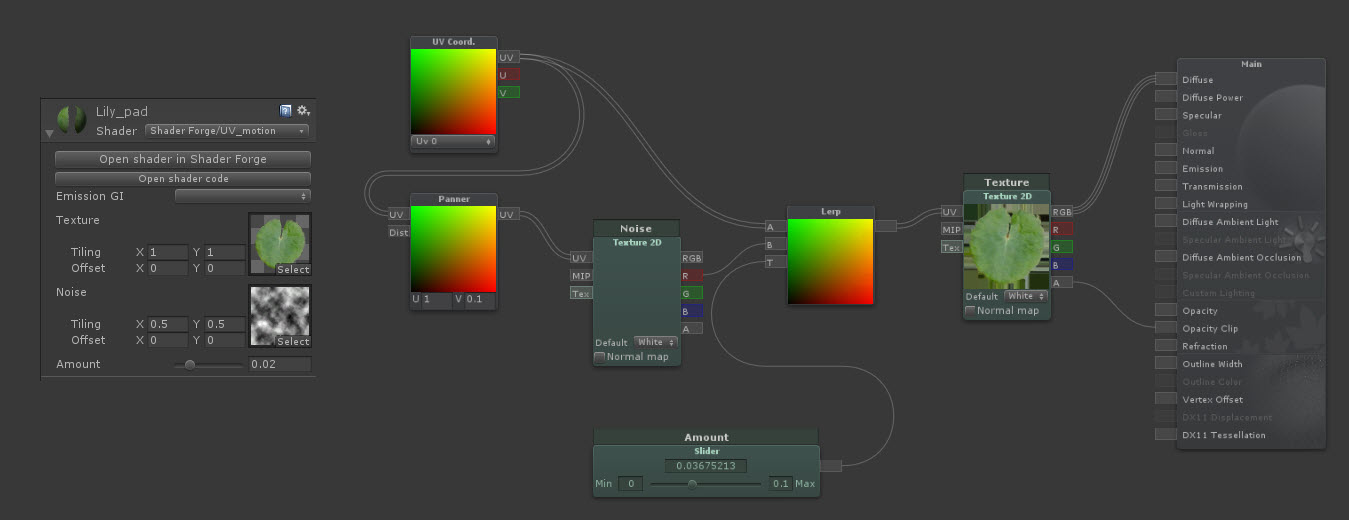Click the Amount node value field 0.03675213
The height and width of the screenshot is (520, 1349).
click(x=706, y=466)
